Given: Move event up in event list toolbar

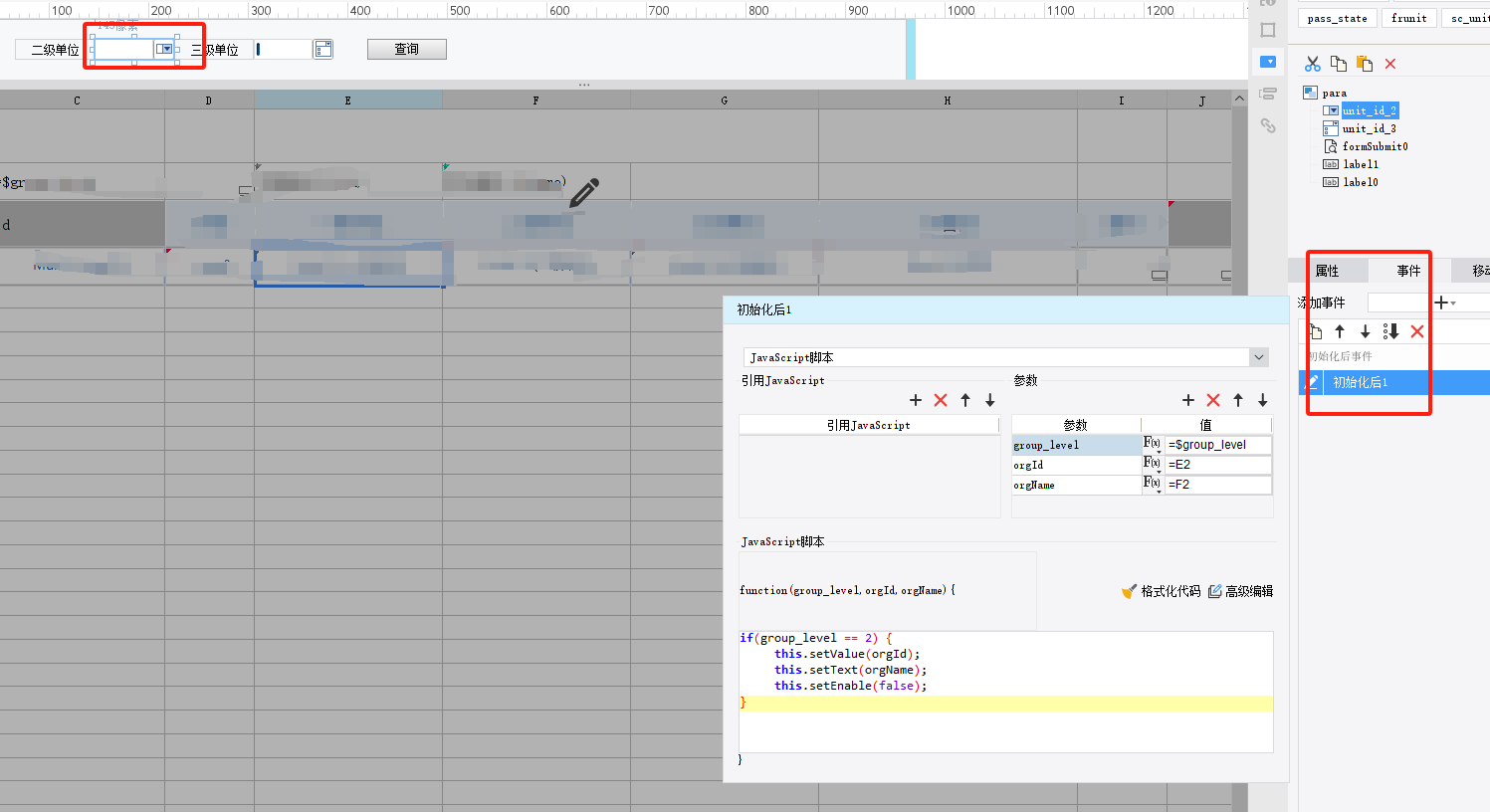Looking at the screenshot, I should tap(1340, 331).
